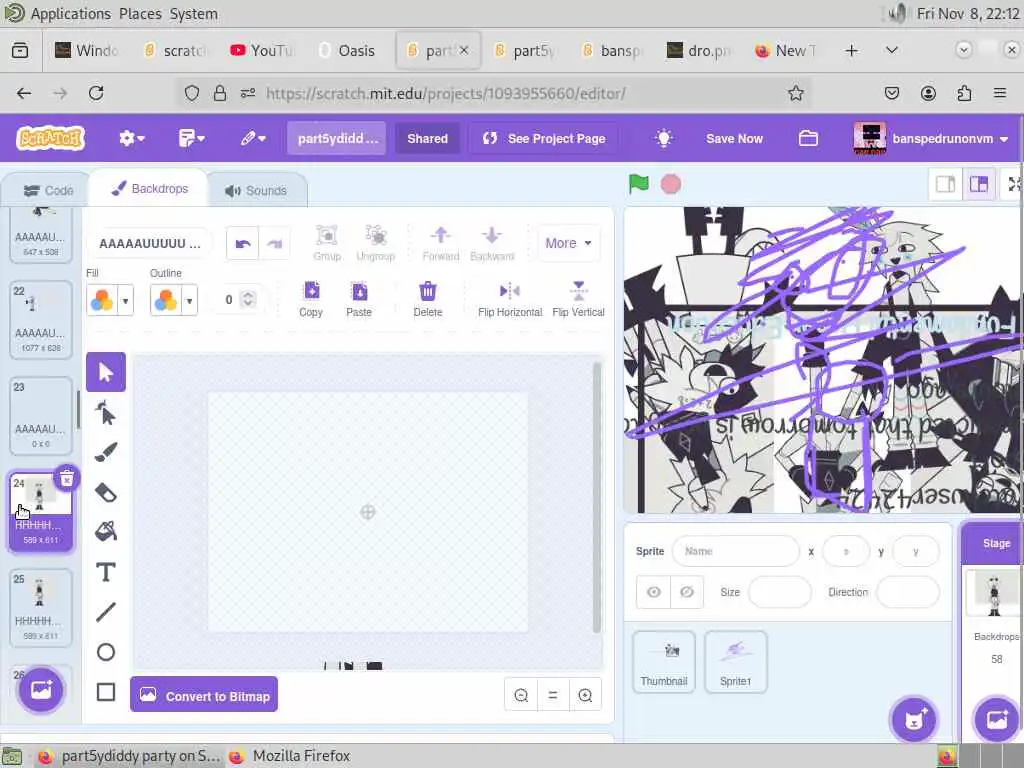
Task: Switch to the Code tab
Action: (x=48, y=191)
